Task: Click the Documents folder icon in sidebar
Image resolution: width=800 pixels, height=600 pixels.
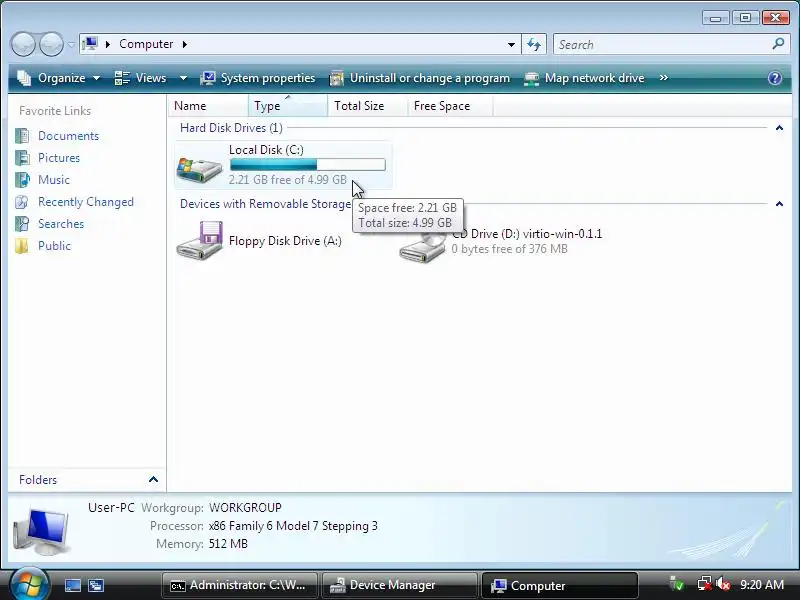Action: coord(22,136)
